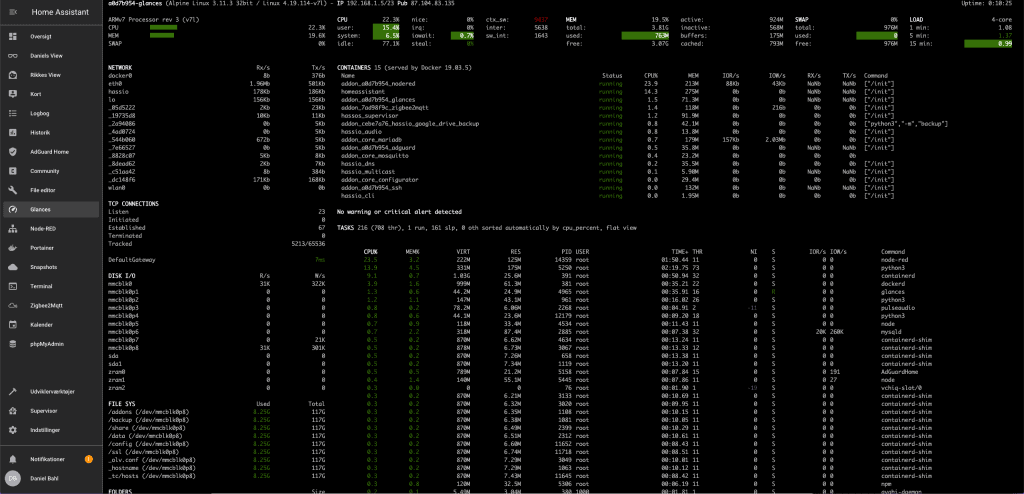Open the Supervisor sidebar icon
The image size is (1024, 494).
point(12,411)
